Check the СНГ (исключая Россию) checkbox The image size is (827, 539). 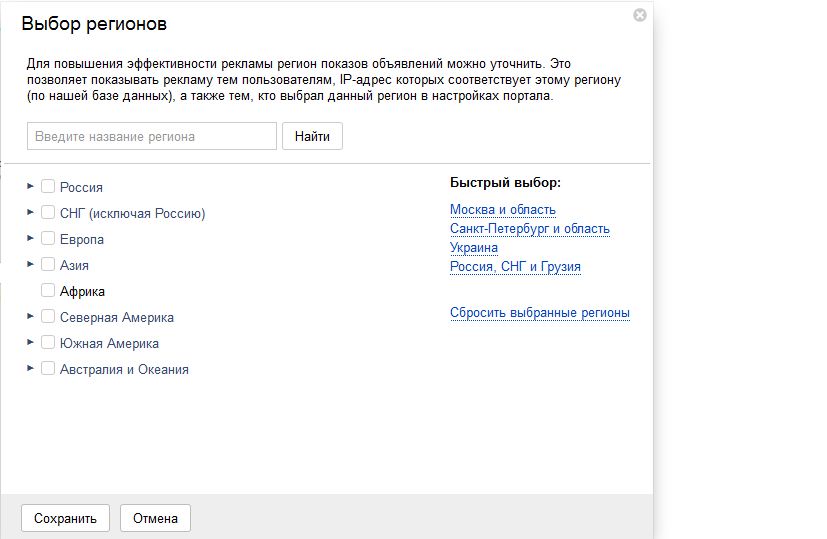point(48,212)
